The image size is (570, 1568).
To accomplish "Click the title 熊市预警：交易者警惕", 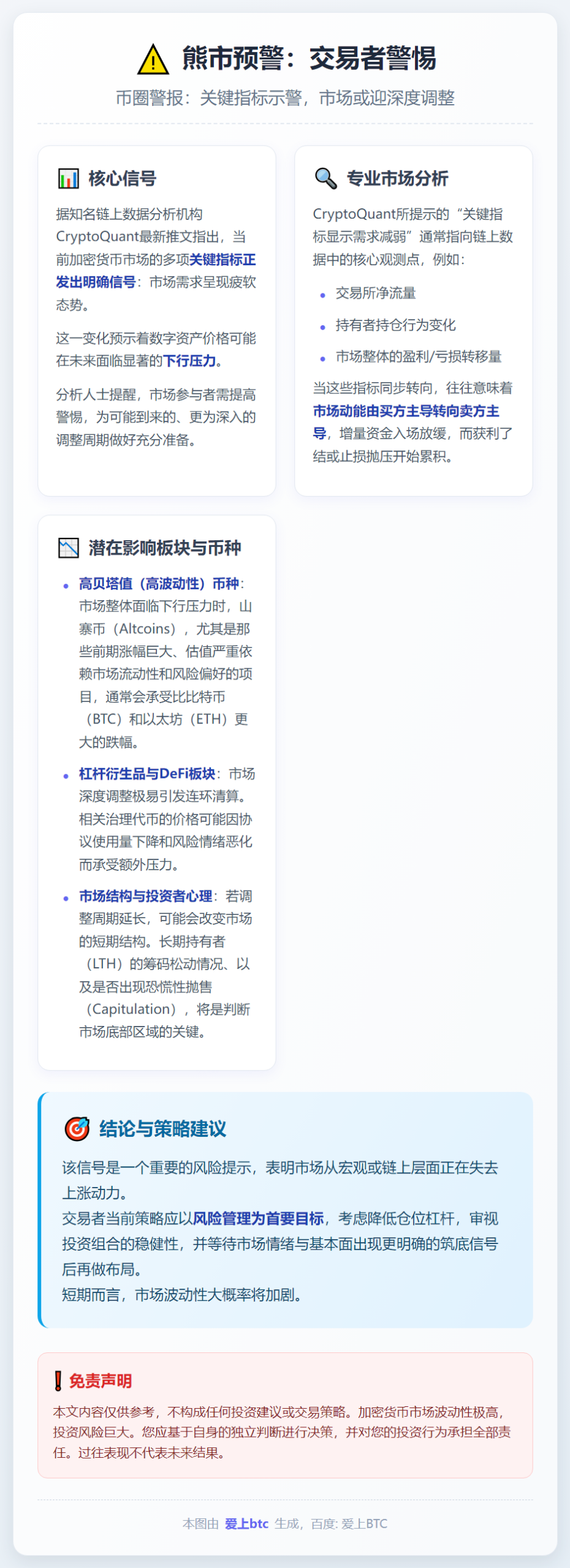I will click(309, 58).
